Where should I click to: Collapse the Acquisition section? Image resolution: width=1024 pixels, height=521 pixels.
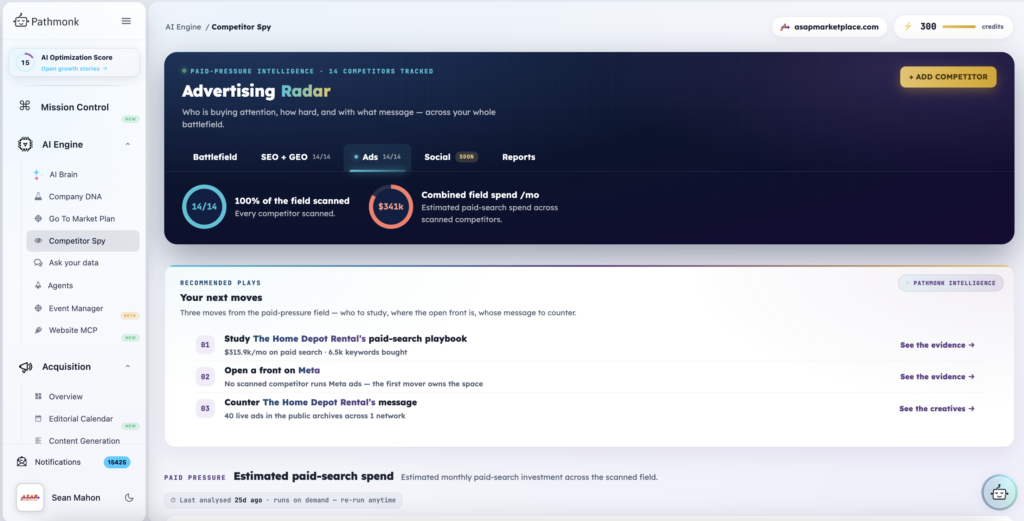coord(127,367)
